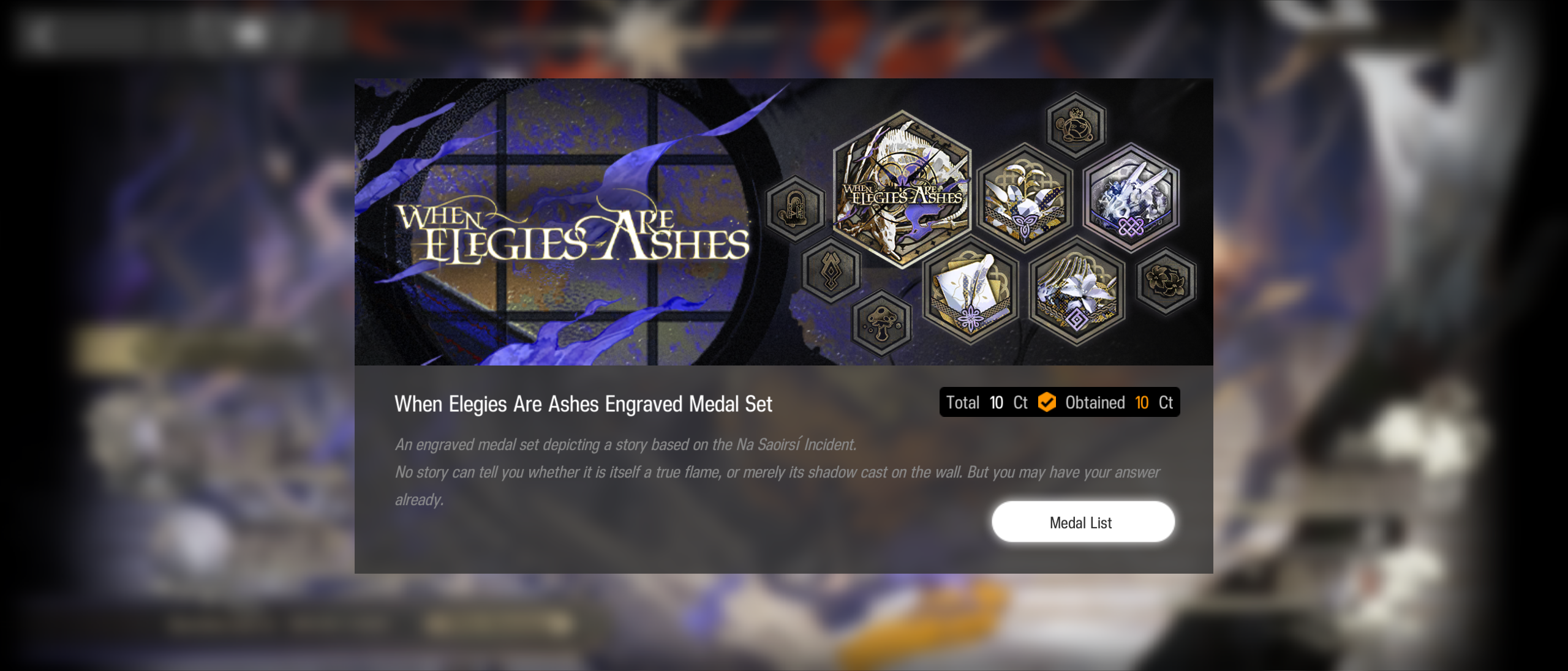Click the Total 10 Ct counter
This screenshot has height=671, width=1568.
(x=987, y=402)
